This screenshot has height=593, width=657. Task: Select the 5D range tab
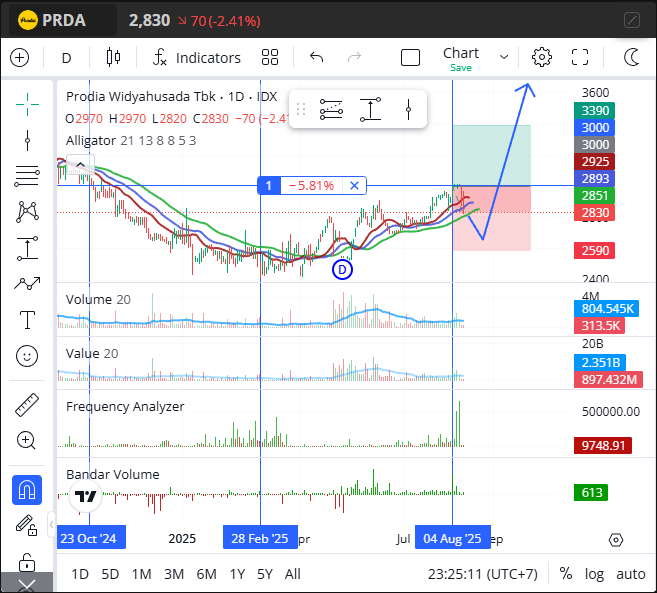(110, 574)
